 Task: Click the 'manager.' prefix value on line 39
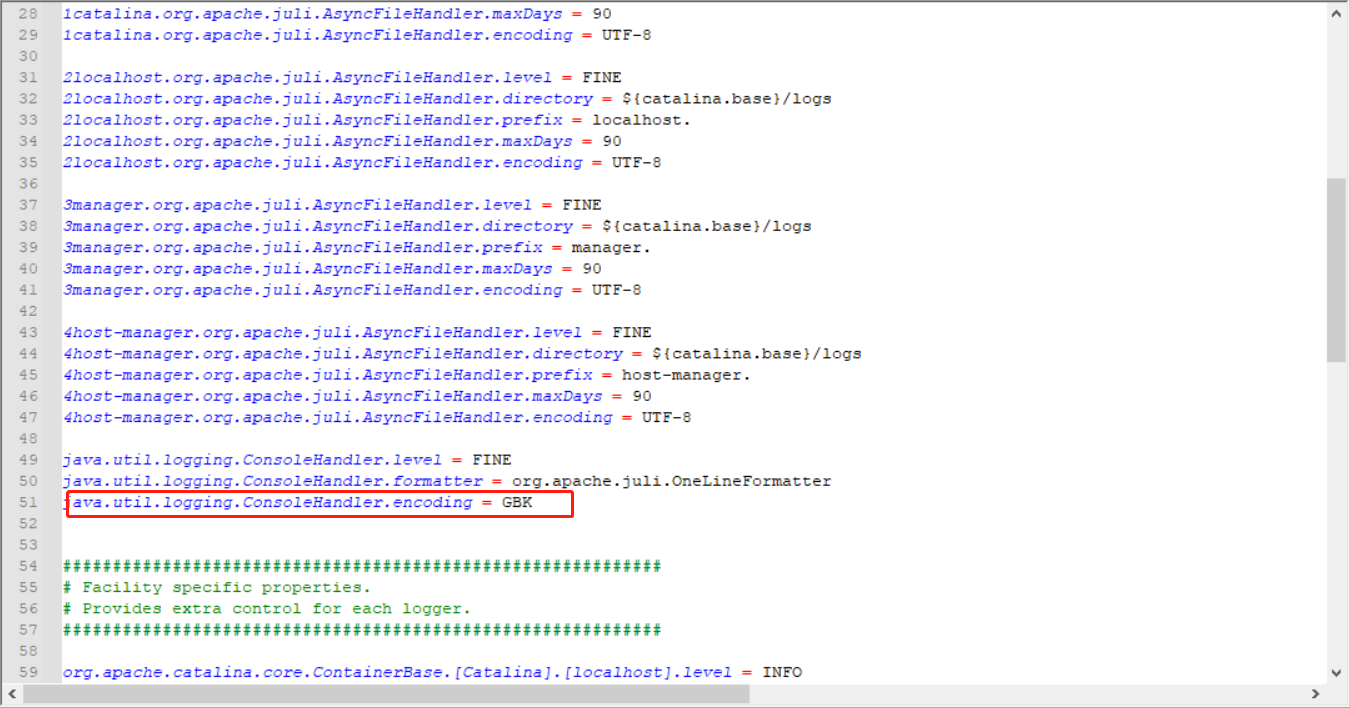[x=612, y=248]
